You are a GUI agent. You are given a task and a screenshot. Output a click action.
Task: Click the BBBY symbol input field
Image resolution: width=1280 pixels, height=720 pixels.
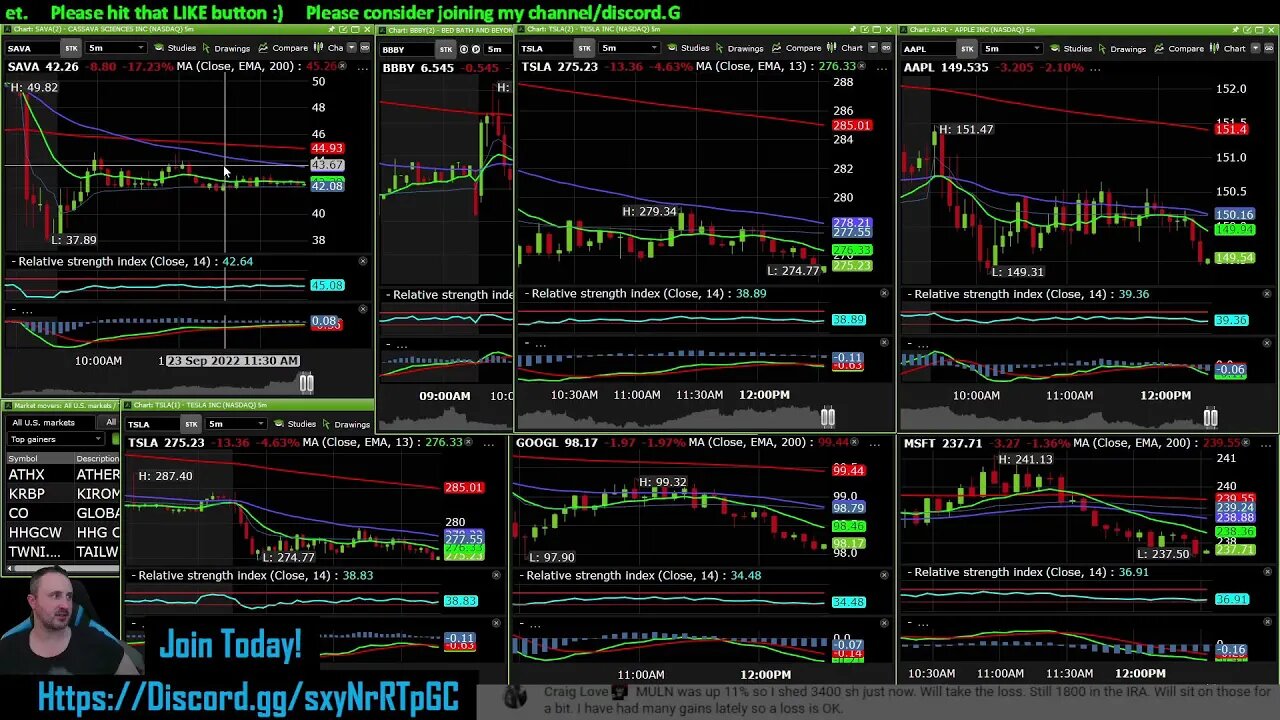tap(407, 49)
